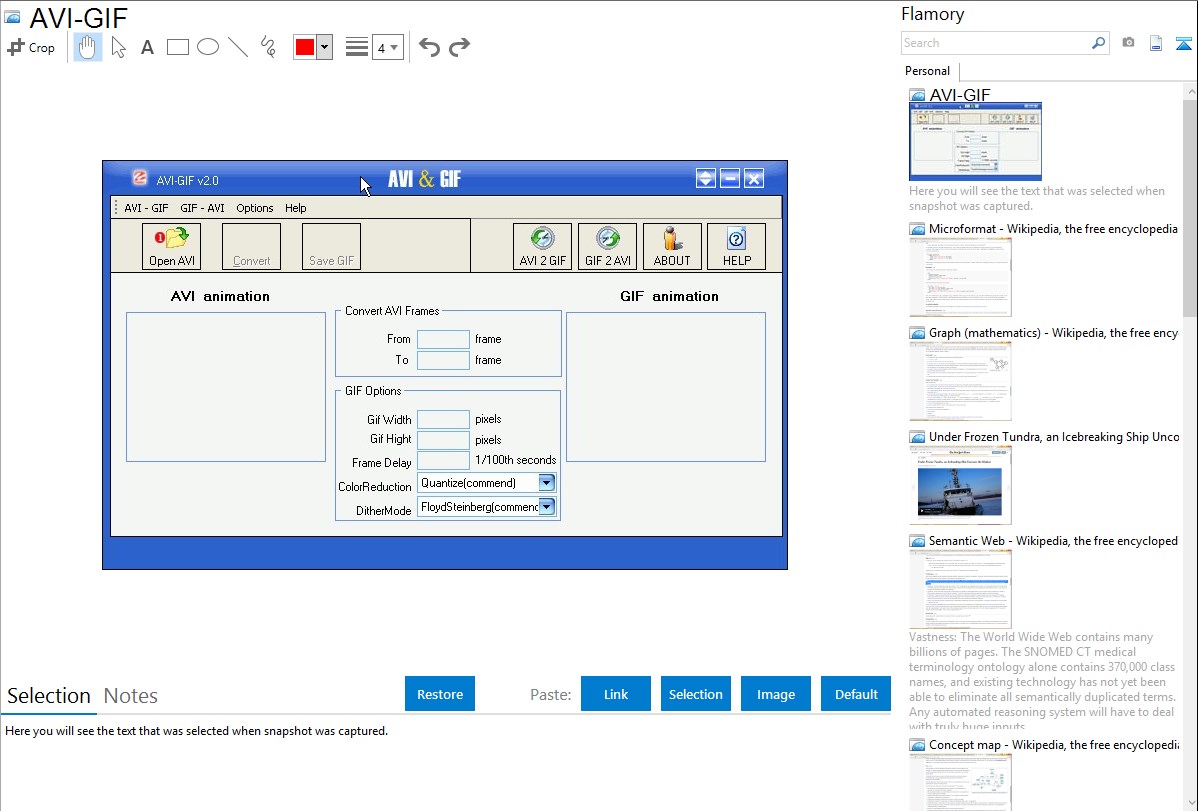Switch to GIF 2 AVI mode
This screenshot has width=1198, height=811.
point(607,246)
